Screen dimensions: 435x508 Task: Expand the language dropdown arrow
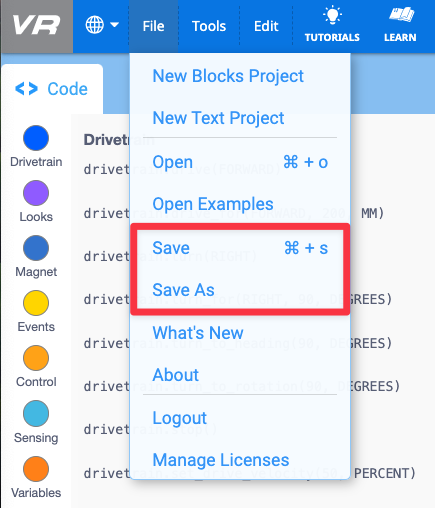point(114,25)
